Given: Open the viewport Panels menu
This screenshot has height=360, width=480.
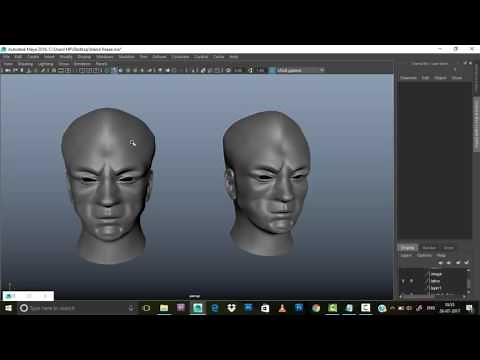Looking at the screenshot, I should tap(101, 64).
